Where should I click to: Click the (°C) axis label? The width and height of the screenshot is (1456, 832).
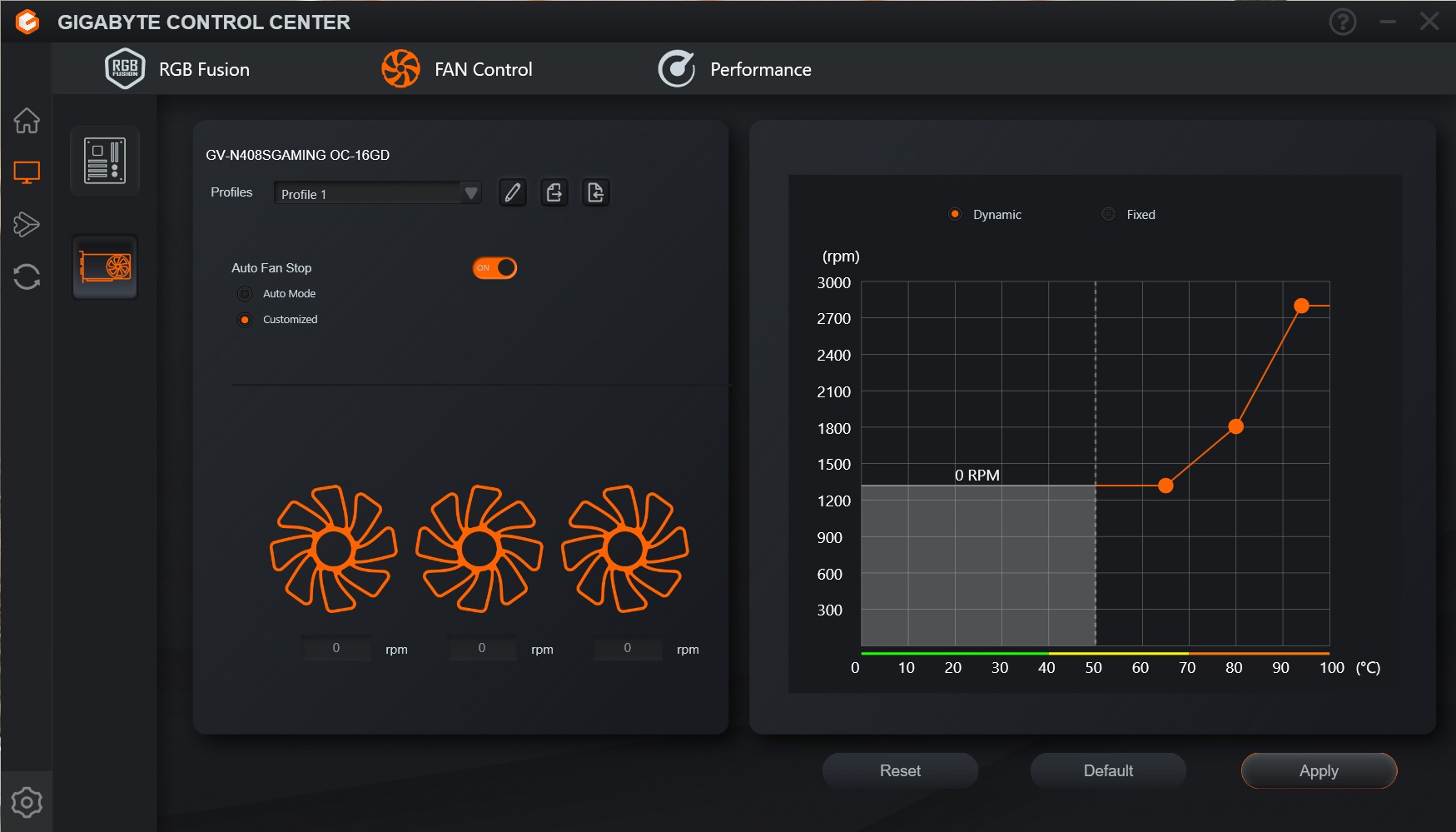tap(1368, 668)
